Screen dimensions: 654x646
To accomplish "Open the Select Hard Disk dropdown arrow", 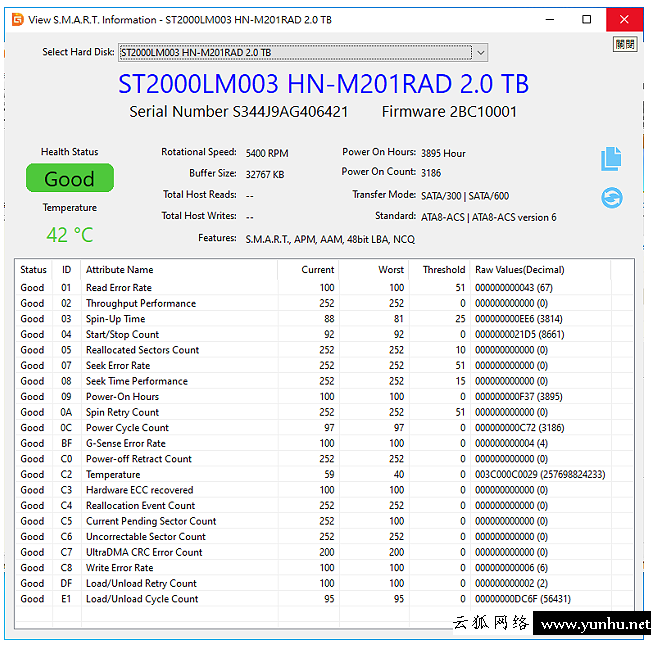I will [480, 53].
